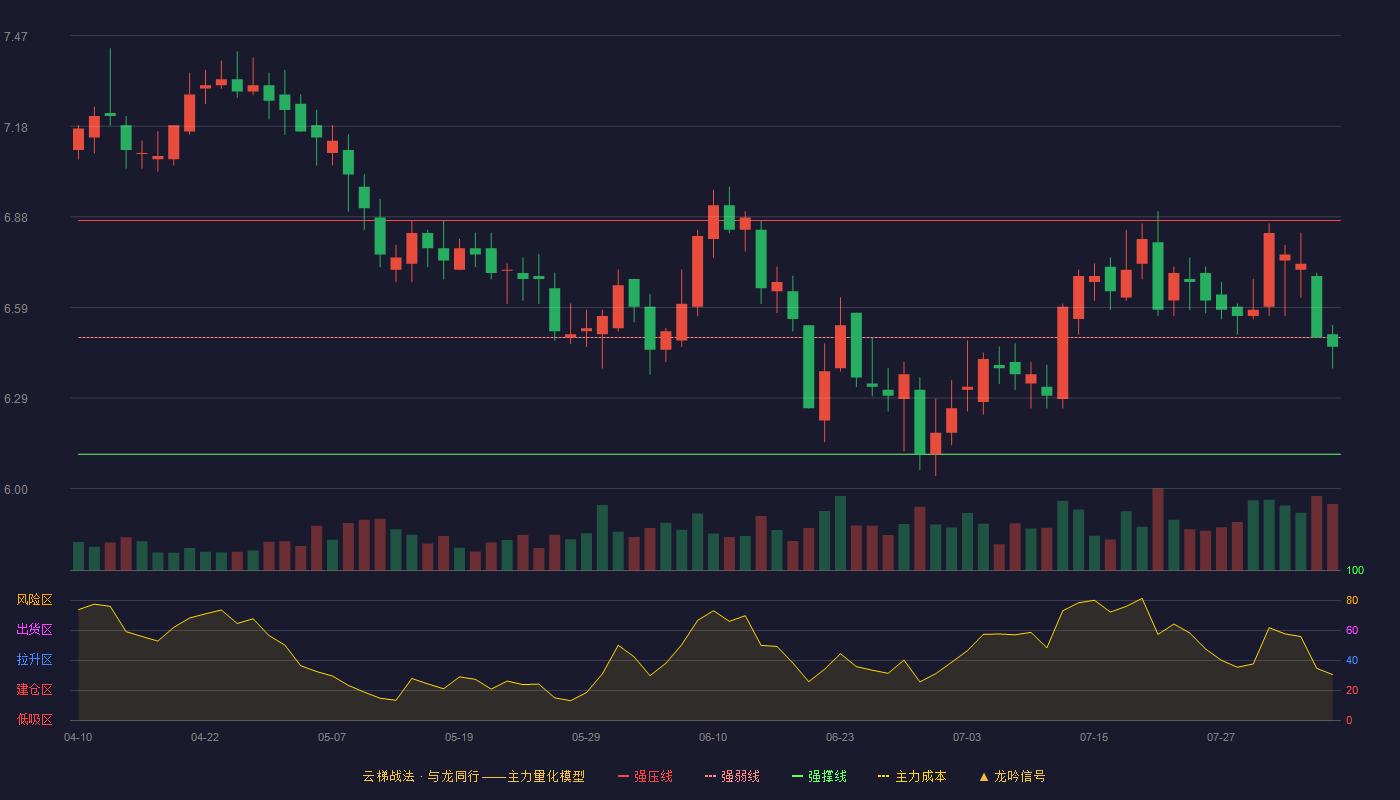Toggle the 强撑线 legend item
Screen dimensions: 1400x800
pos(819,776)
